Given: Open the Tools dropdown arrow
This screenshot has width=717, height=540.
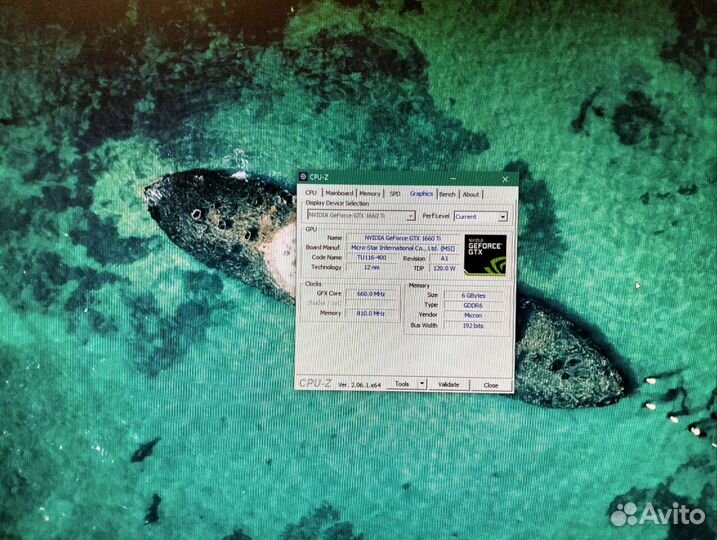Looking at the screenshot, I should coord(421,384).
